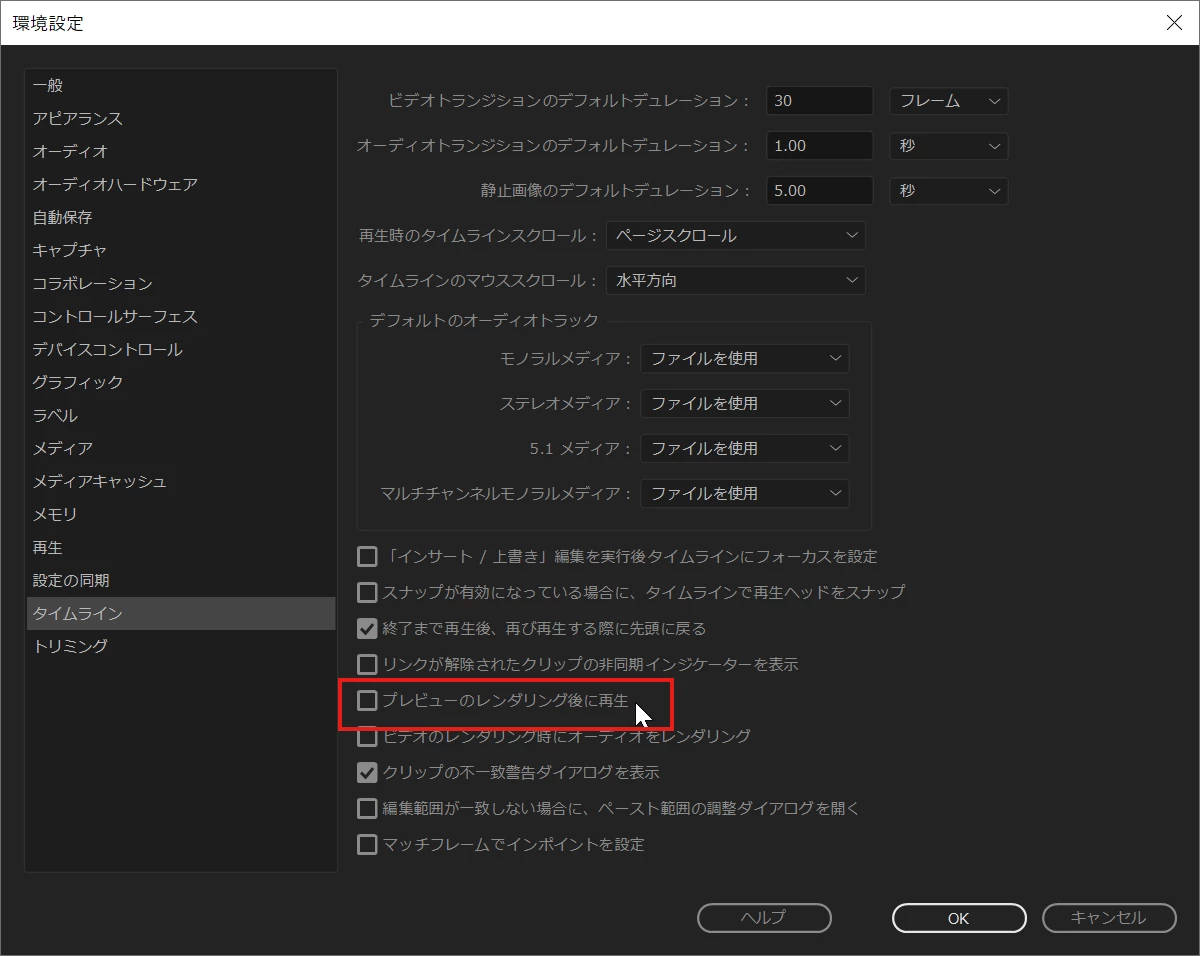Open still image 秒 unit dropdown
1200x956 pixels.
tap(948, 191)
